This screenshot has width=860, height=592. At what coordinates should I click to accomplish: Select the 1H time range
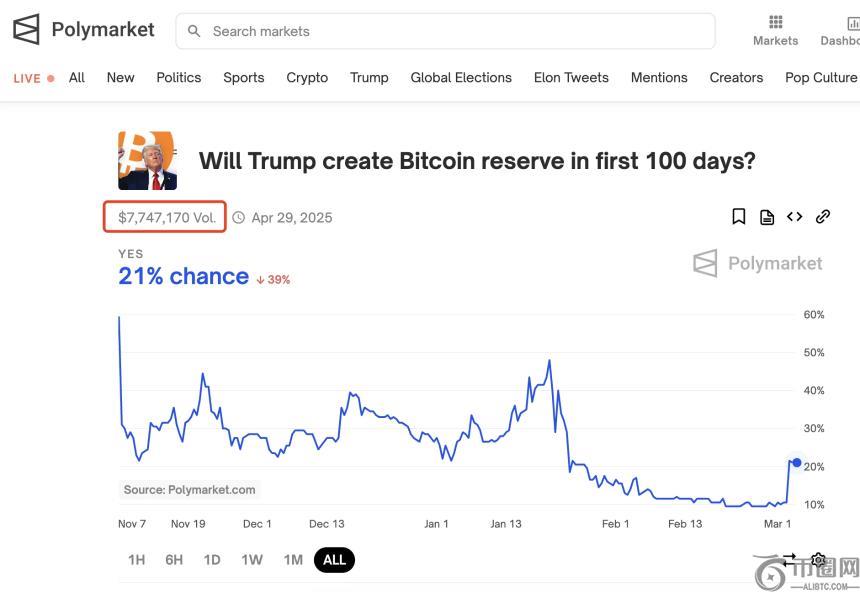tap(136, 560)
